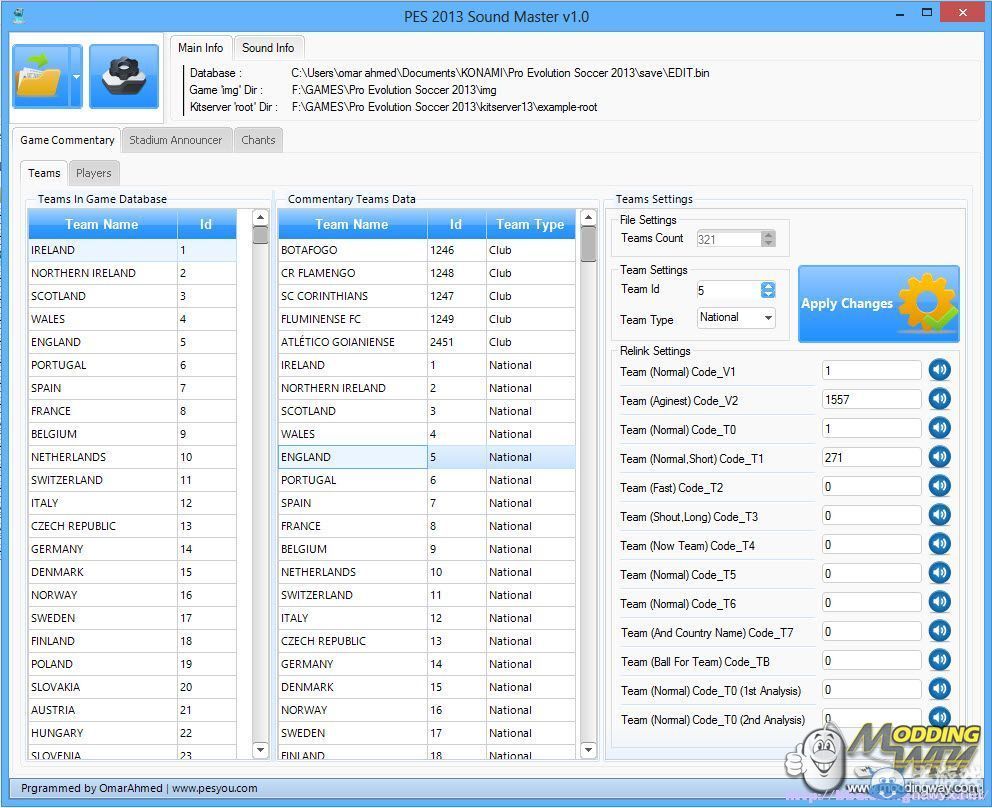The height and width of the screenshot is (808, 992).
Task: Click the Teams Count field
Action: click(x=729, y=239)
